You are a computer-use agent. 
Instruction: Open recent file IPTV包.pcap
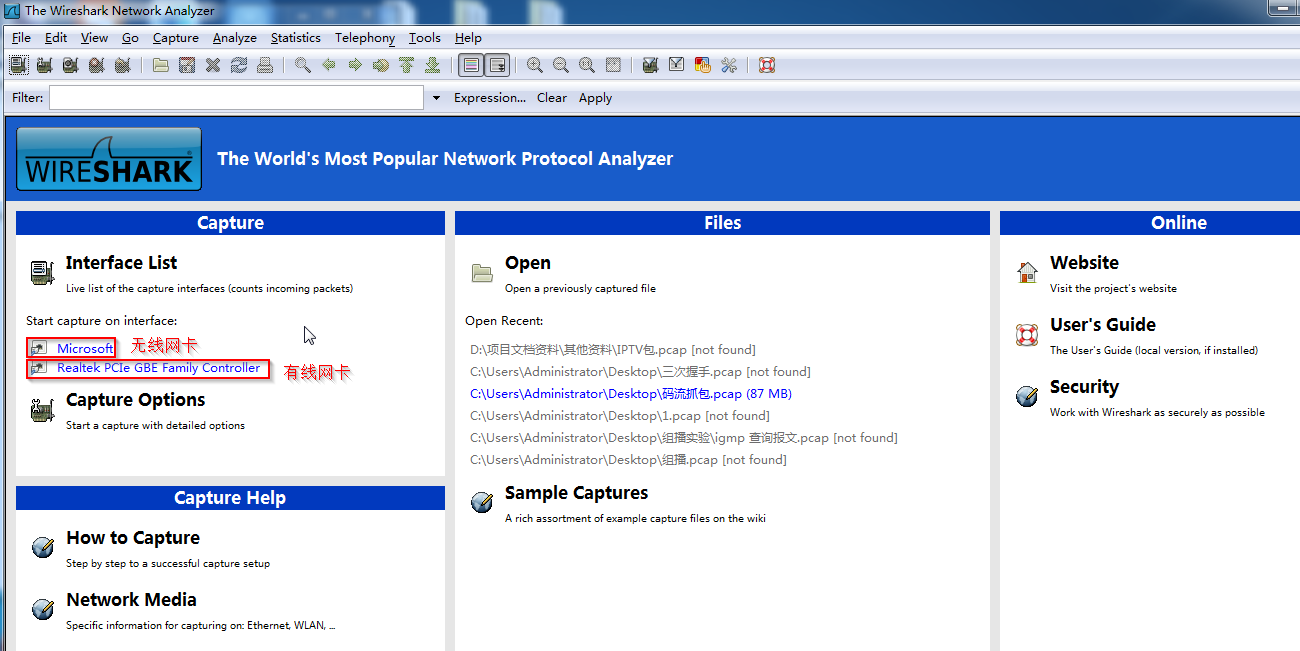pyautogui.click(x=613, y=350)
